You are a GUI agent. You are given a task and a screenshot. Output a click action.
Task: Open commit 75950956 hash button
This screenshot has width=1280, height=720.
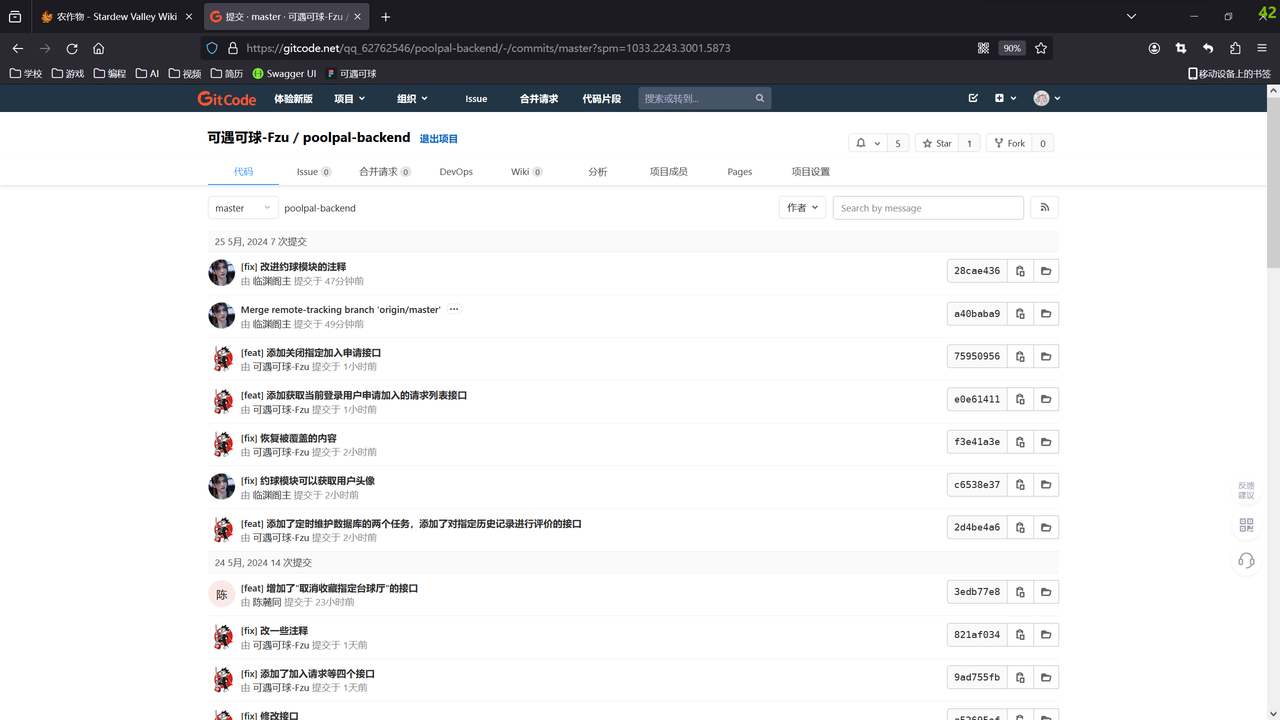tap(976, 357)
